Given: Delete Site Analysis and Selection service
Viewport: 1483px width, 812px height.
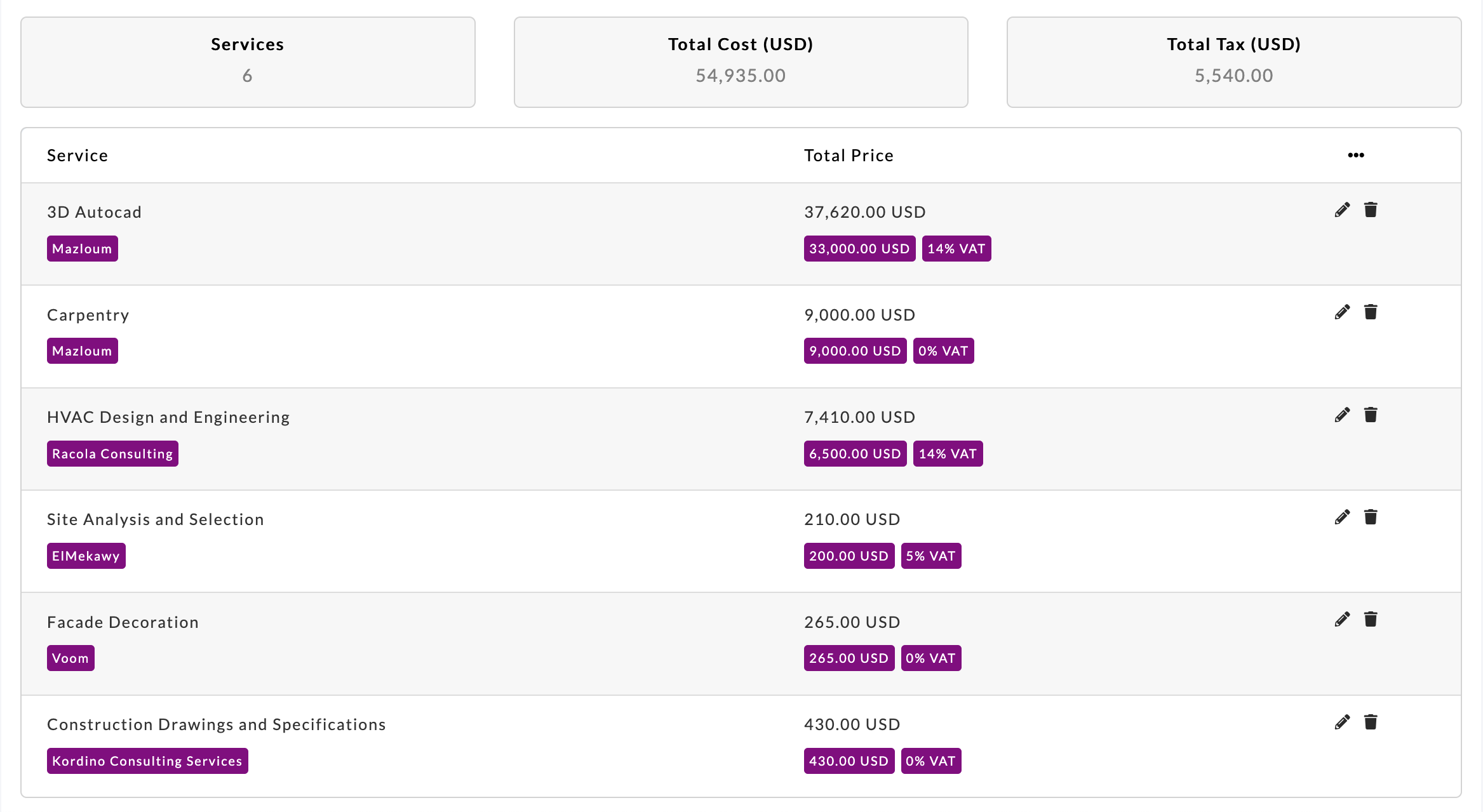Looking at the screenshot, I should coord(1371,517).
